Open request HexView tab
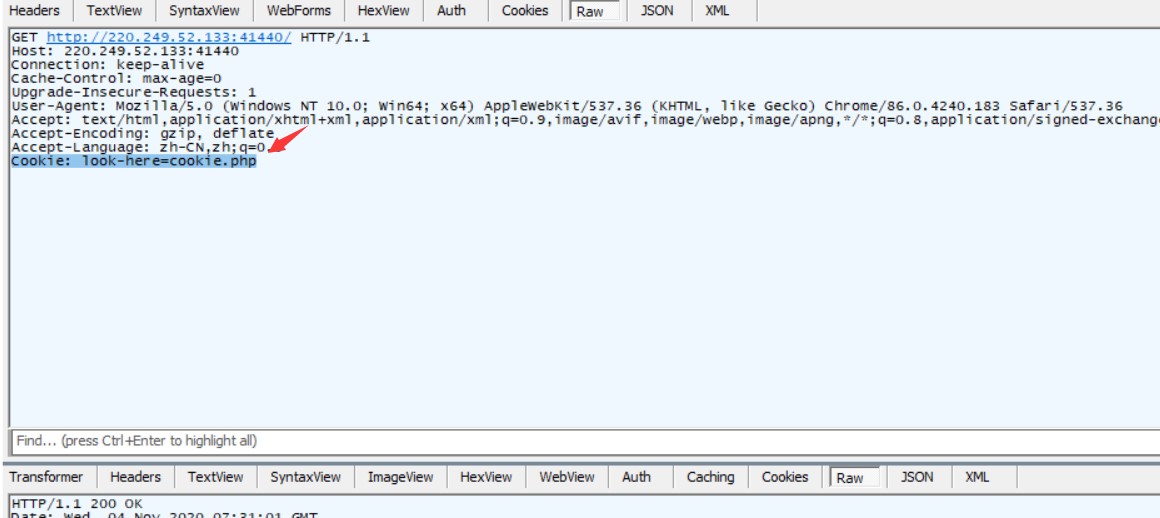Image resolution: width=1160 pixels, height=518 pixels. [383, 10]
